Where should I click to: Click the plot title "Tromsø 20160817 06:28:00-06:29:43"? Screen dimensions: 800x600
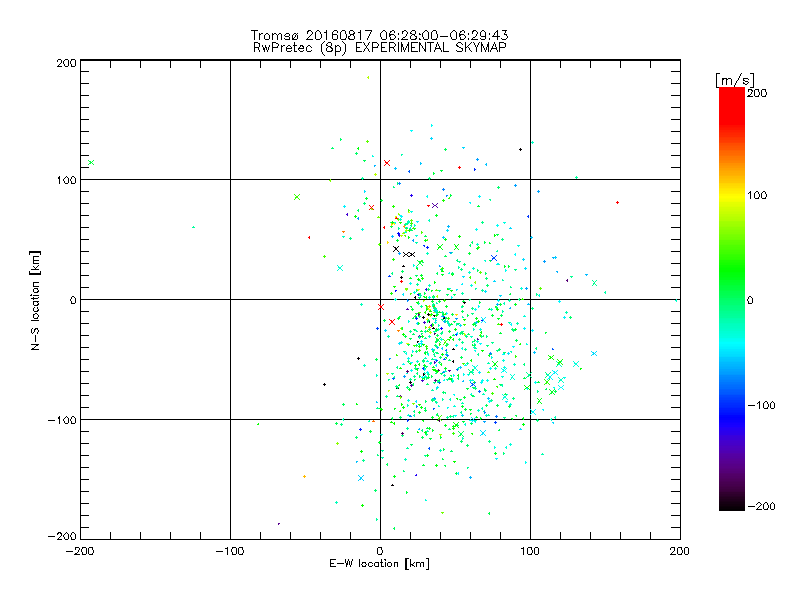(x=379, y=35)
